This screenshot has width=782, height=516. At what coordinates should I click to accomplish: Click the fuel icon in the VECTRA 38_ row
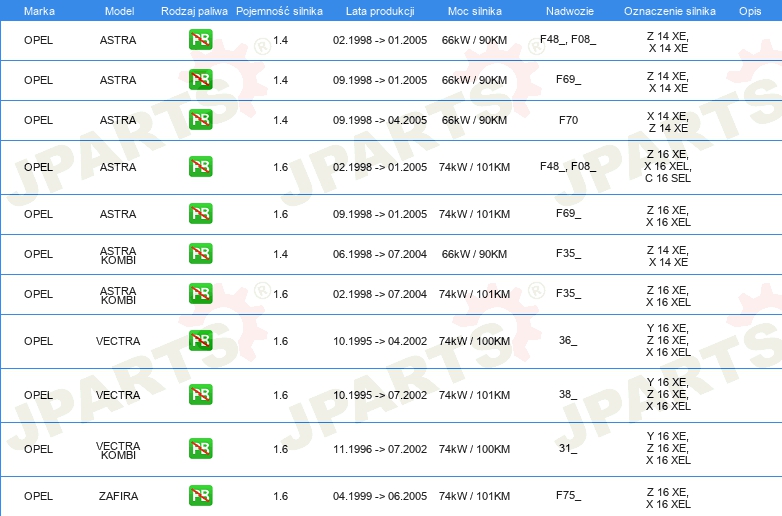(200, 394)
